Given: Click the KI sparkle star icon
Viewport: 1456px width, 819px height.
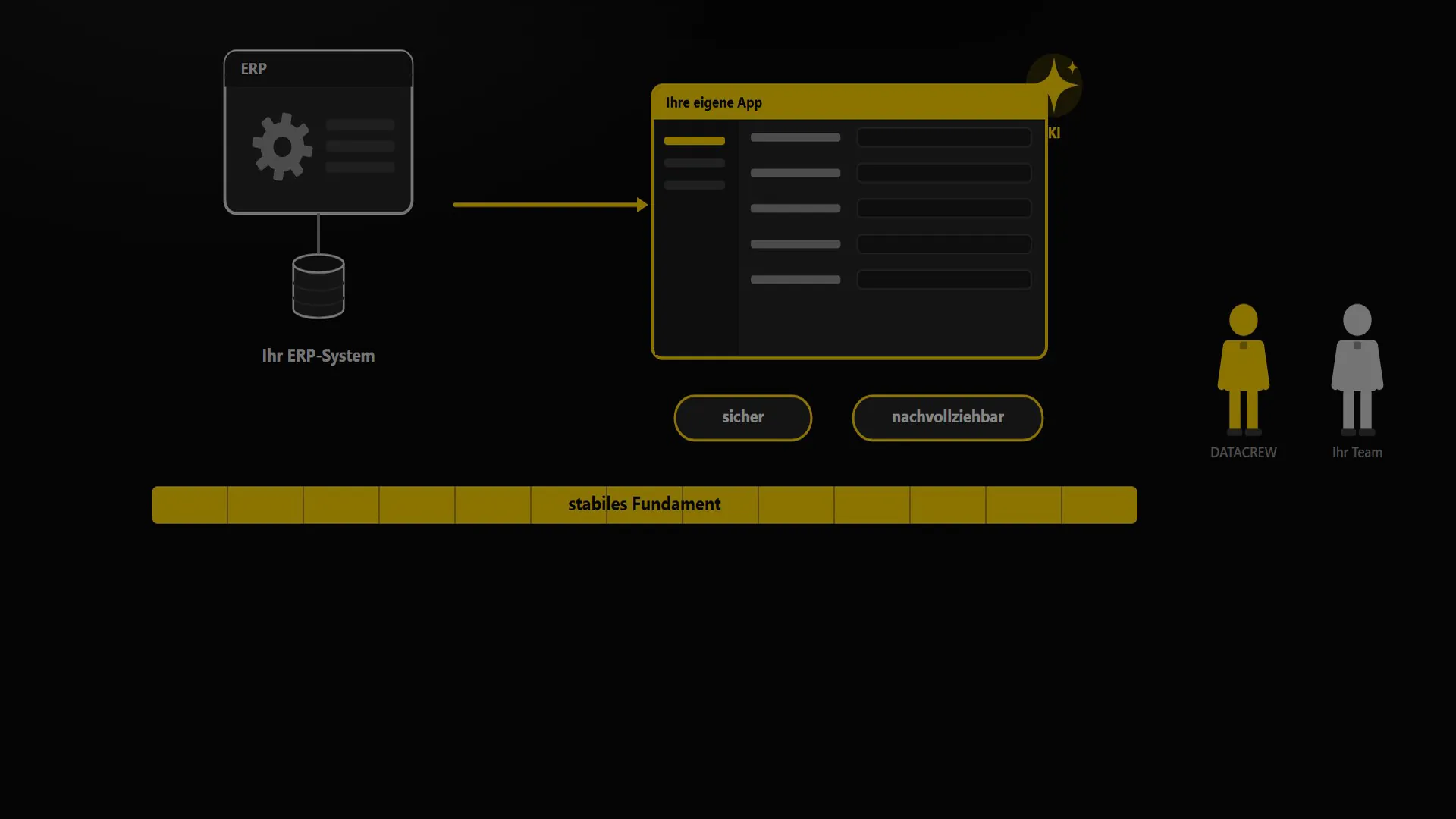Looking at the screenshot, I should [1055, 85].
